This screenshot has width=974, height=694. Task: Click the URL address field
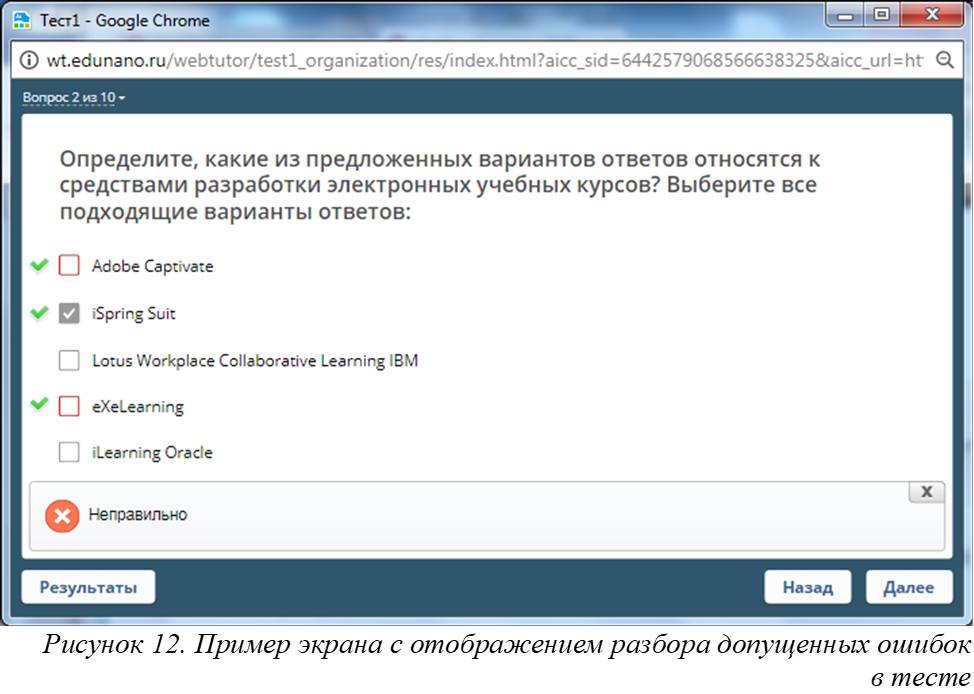[480, 60]
